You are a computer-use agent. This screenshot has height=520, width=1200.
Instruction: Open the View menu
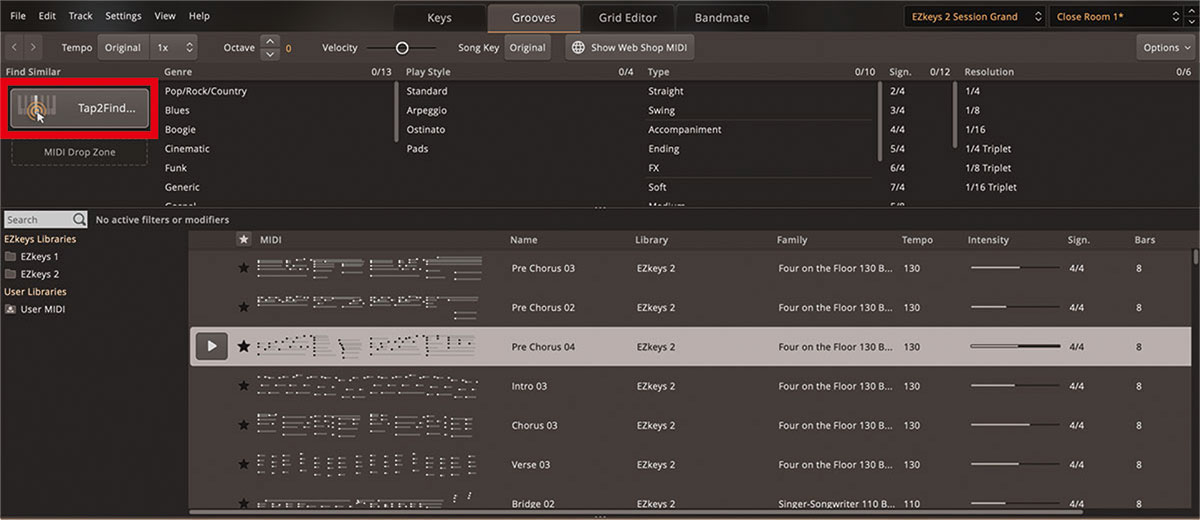(x=165, y=16)
